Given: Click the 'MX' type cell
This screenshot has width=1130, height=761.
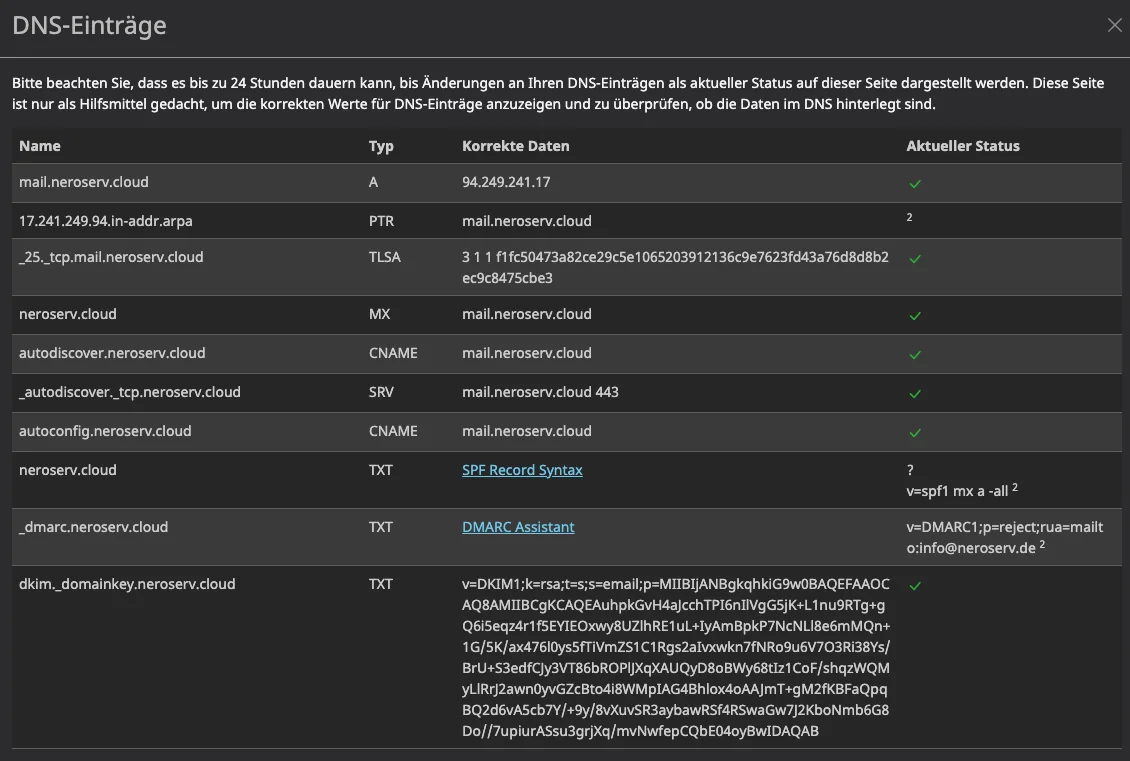Looking at the screenshot, I should 379,313.
